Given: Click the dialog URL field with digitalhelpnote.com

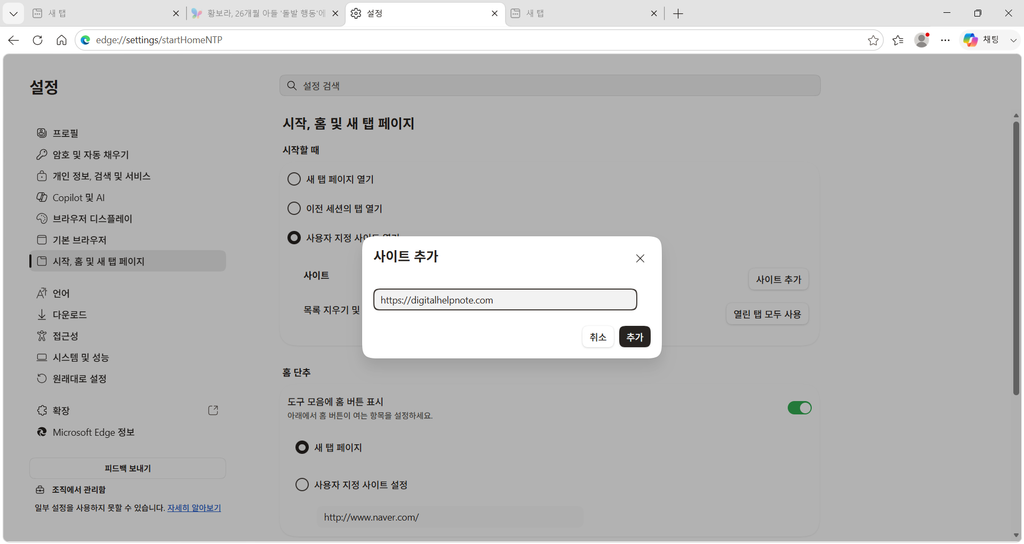Looking at the screenshot, I should (505, 300).
